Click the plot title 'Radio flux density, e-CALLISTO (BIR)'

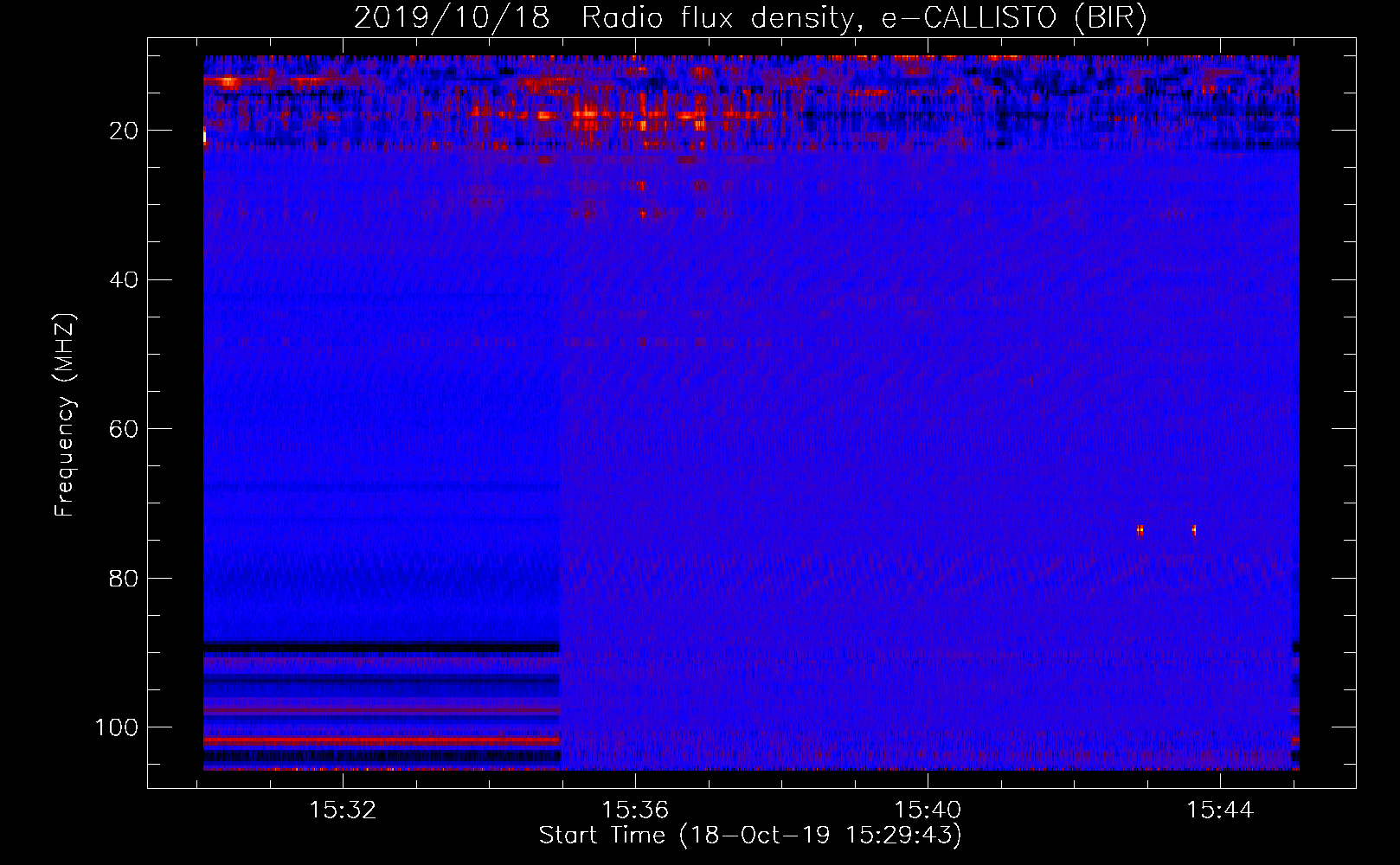point(864,17)
